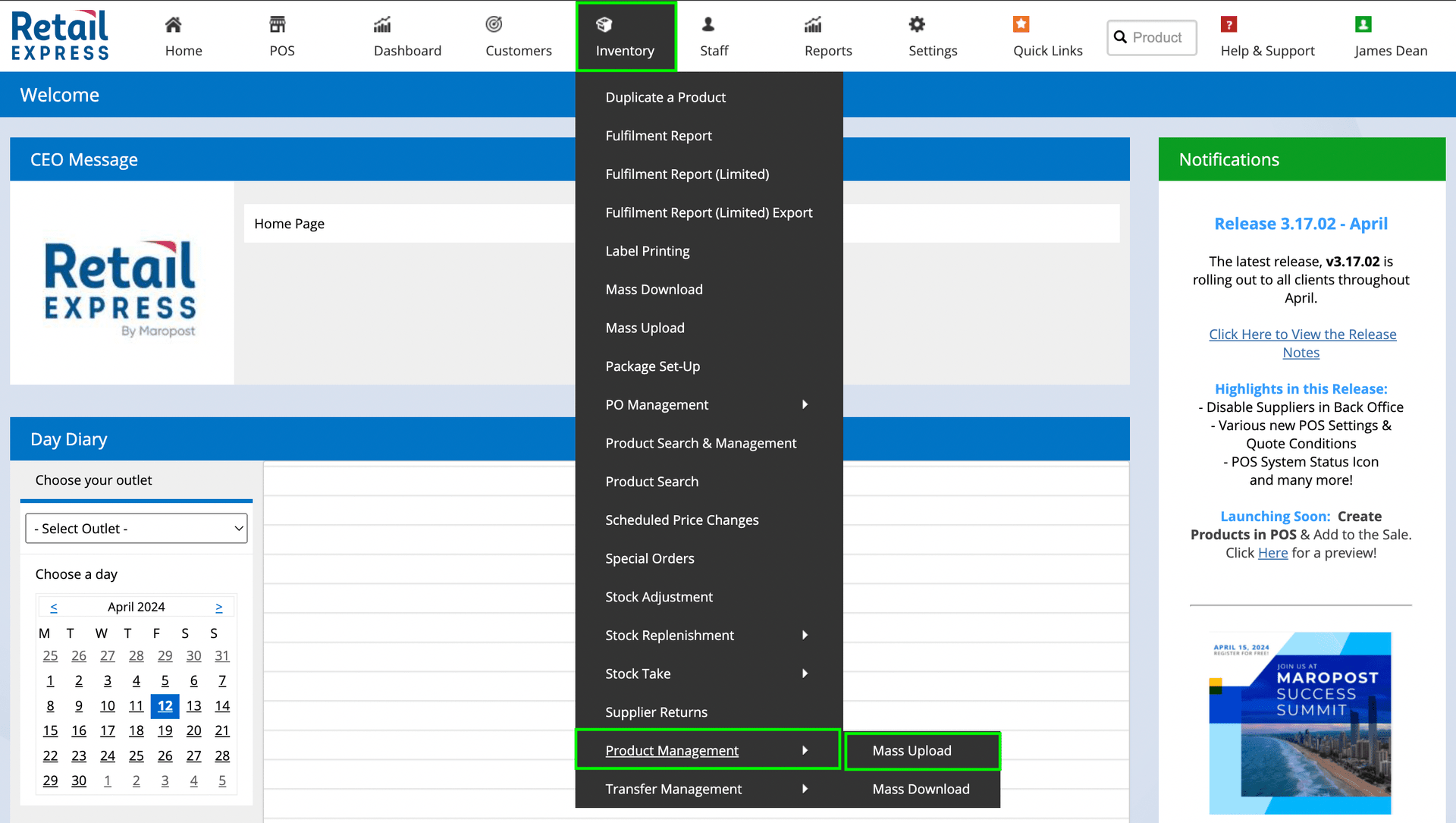Click March 31 in calendar
The width and height of the screenshot is (1456, 823).
[x=222, y=656]
